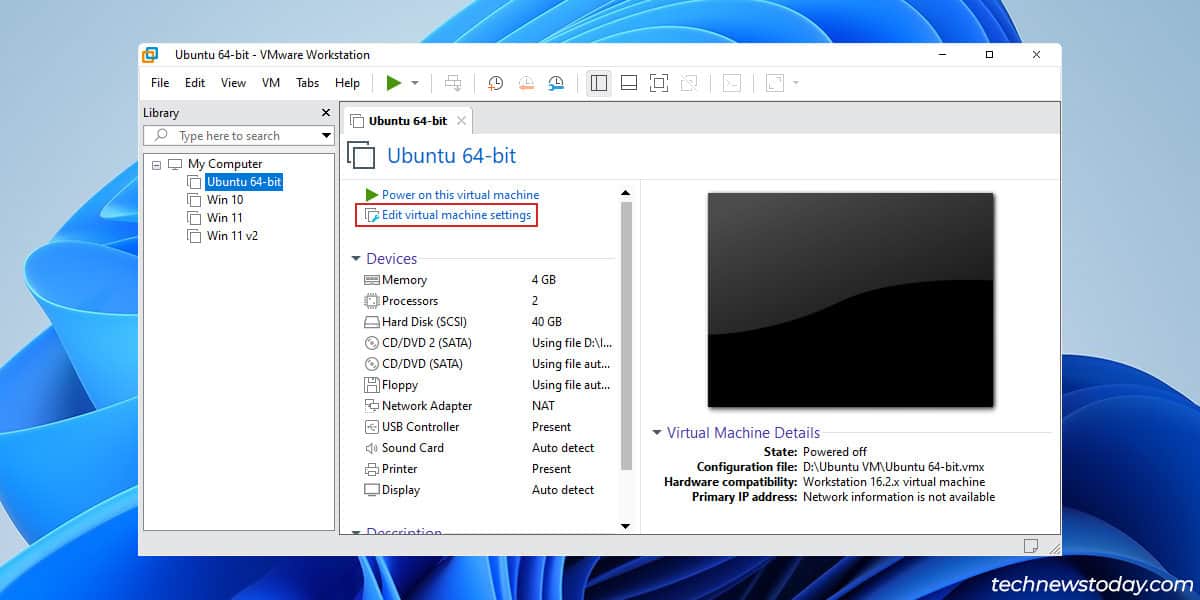Viewport: 1200px width, 600px height.
Task: Enter full screen mode icon
Action: (x=659, y=83)
